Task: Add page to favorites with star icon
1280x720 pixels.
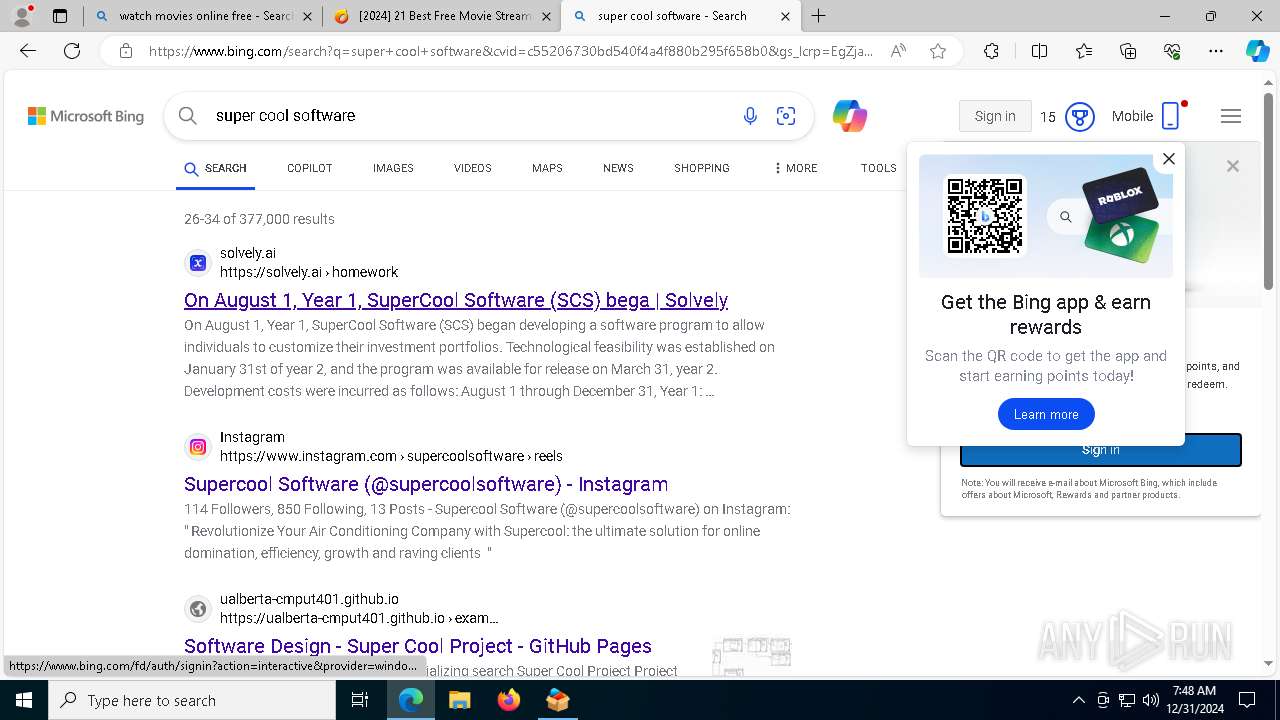Action: [x=938, y=51]
